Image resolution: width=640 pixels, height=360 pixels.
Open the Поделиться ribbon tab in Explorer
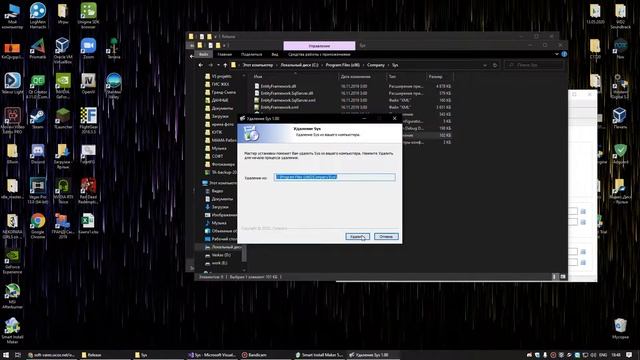click(x=251, y=54)
